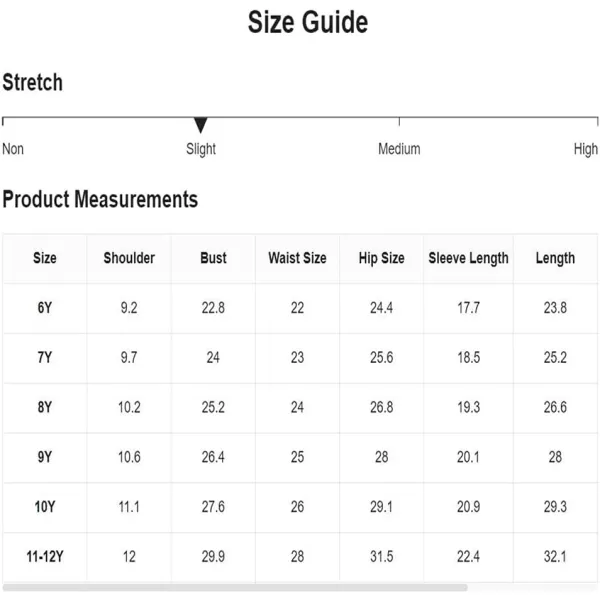
Task: Click the horizontal scrollbar below the table
Action: (x=235, y=587)
